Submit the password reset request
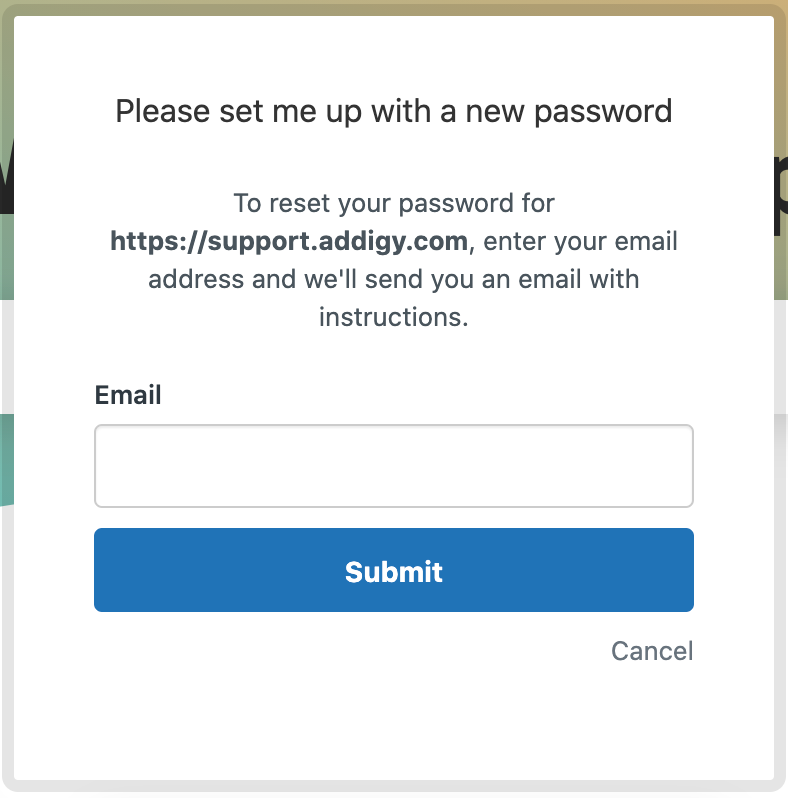788x798 pixels. tap(393, 570)
